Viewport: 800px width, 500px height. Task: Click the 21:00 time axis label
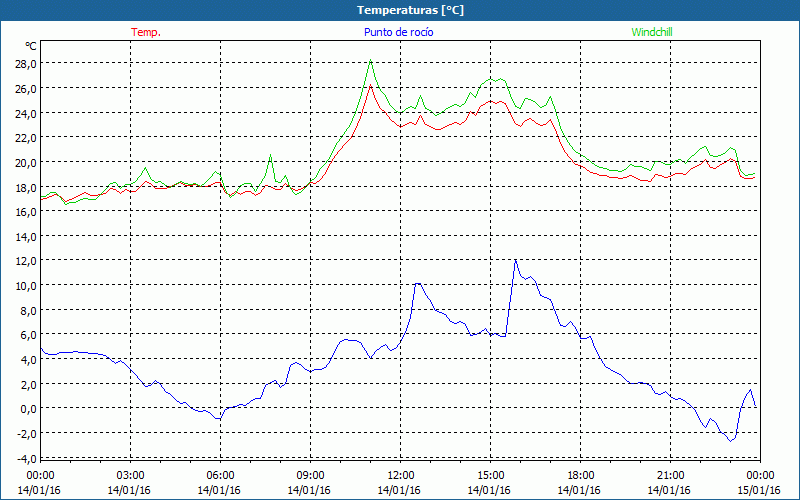tap(670, 476)
